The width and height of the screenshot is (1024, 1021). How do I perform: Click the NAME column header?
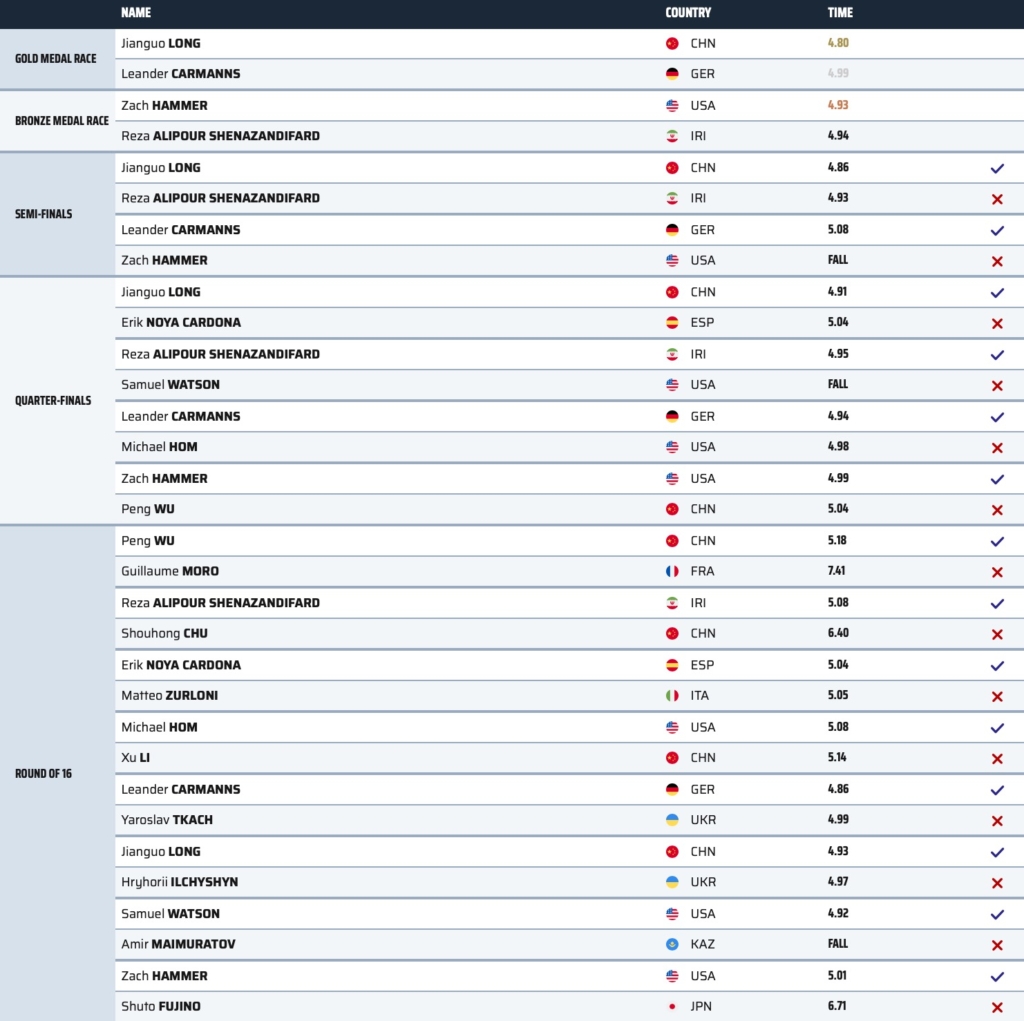[x=136, y=13]
